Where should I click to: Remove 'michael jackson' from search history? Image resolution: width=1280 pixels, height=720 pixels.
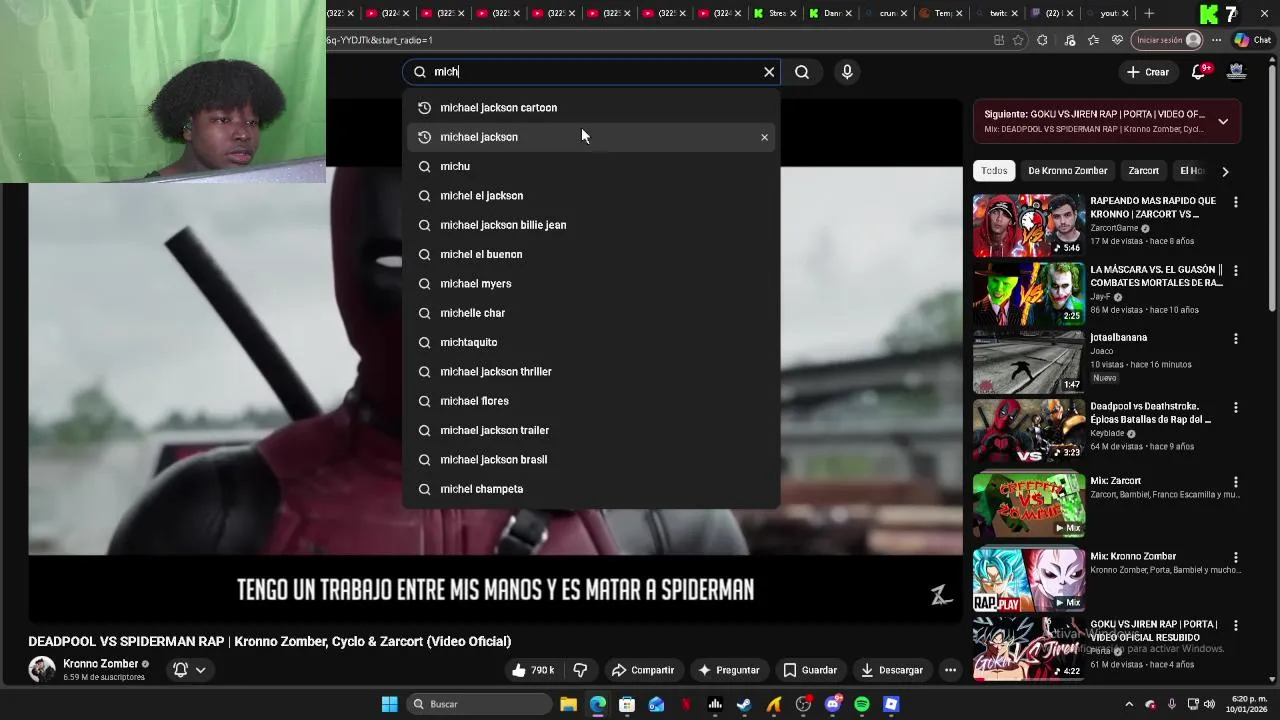[x=764, y=137]
